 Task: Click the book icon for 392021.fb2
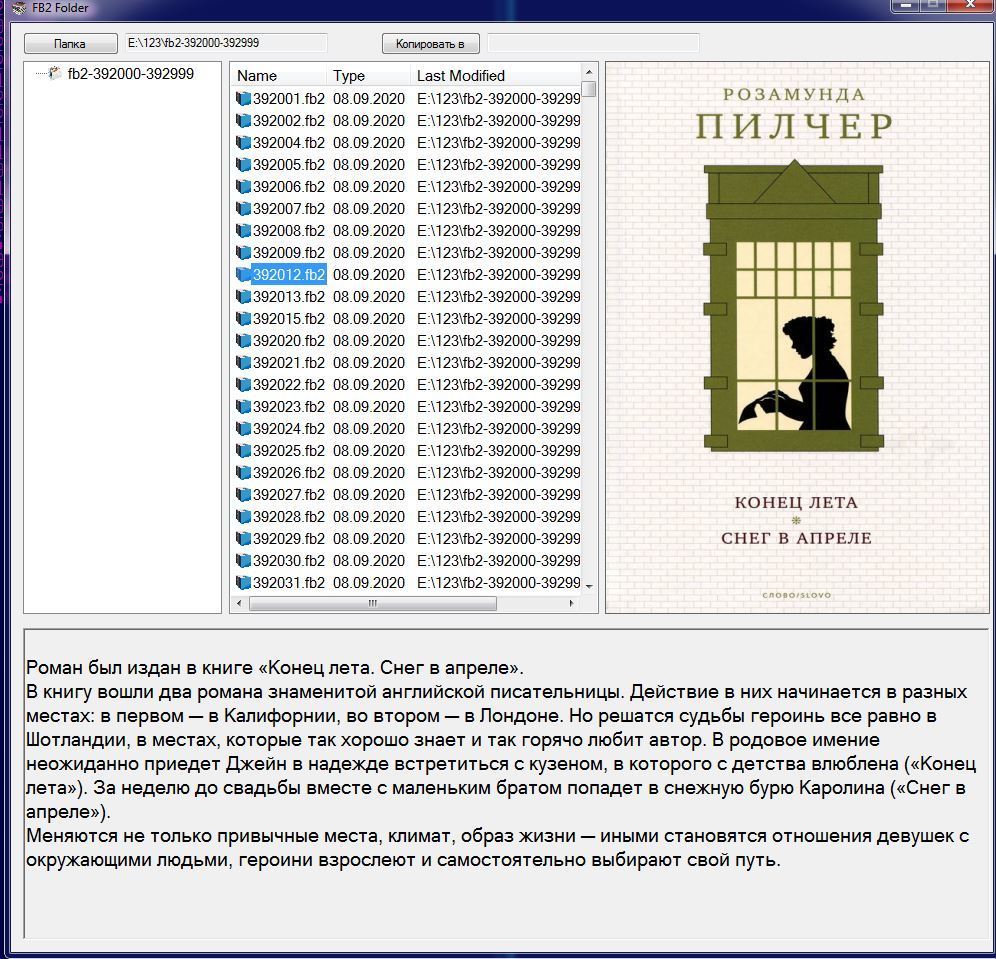pos(243,363)
